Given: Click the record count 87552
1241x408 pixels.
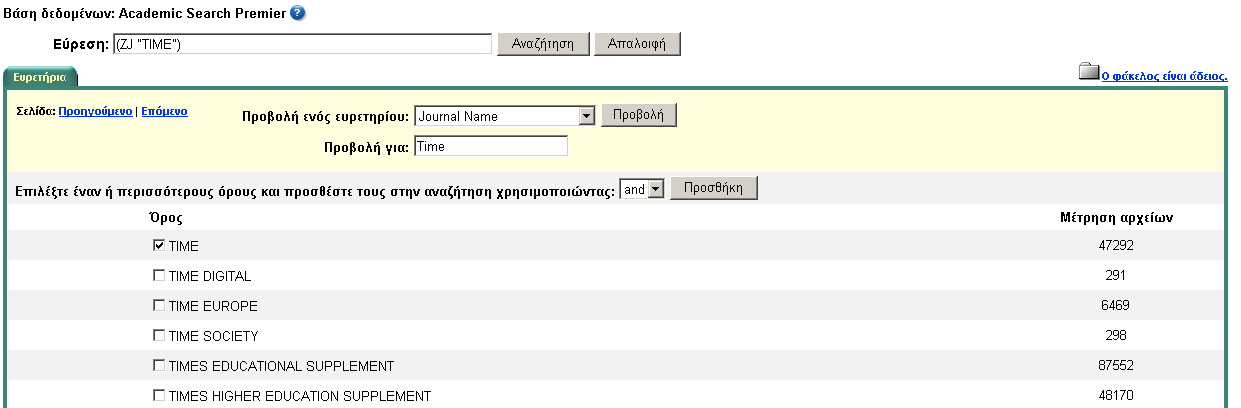Looking at the screenshot, I should [x=1115, y=366].
